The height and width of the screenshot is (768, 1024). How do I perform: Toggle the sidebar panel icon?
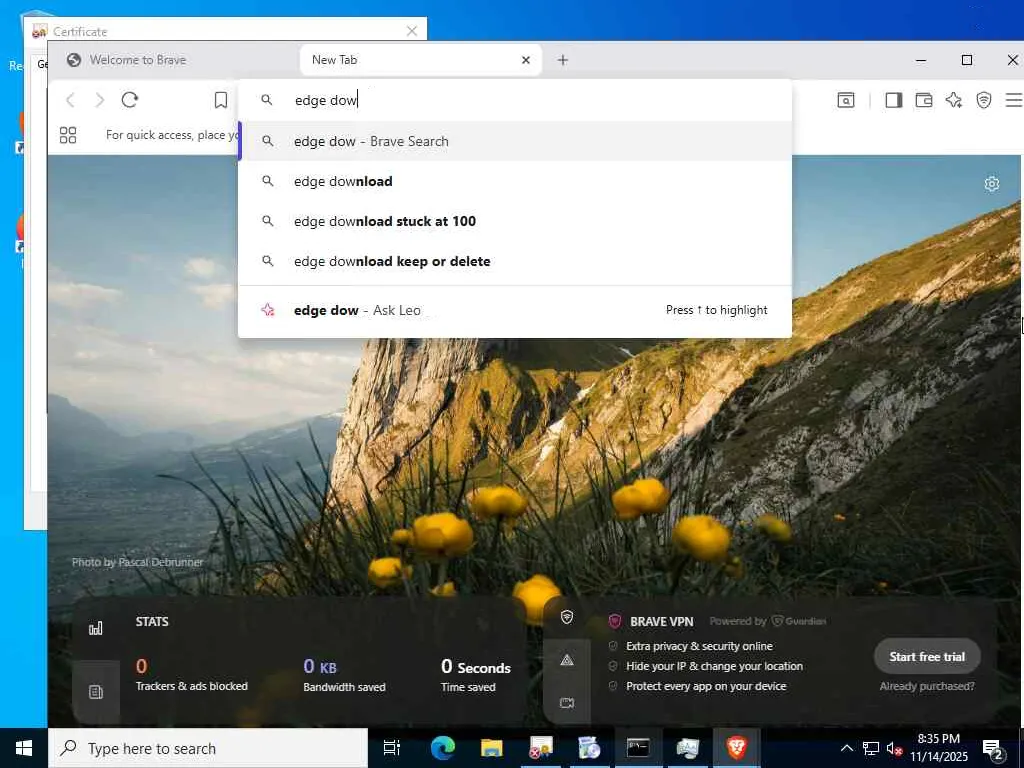click(x=893, y=100)
